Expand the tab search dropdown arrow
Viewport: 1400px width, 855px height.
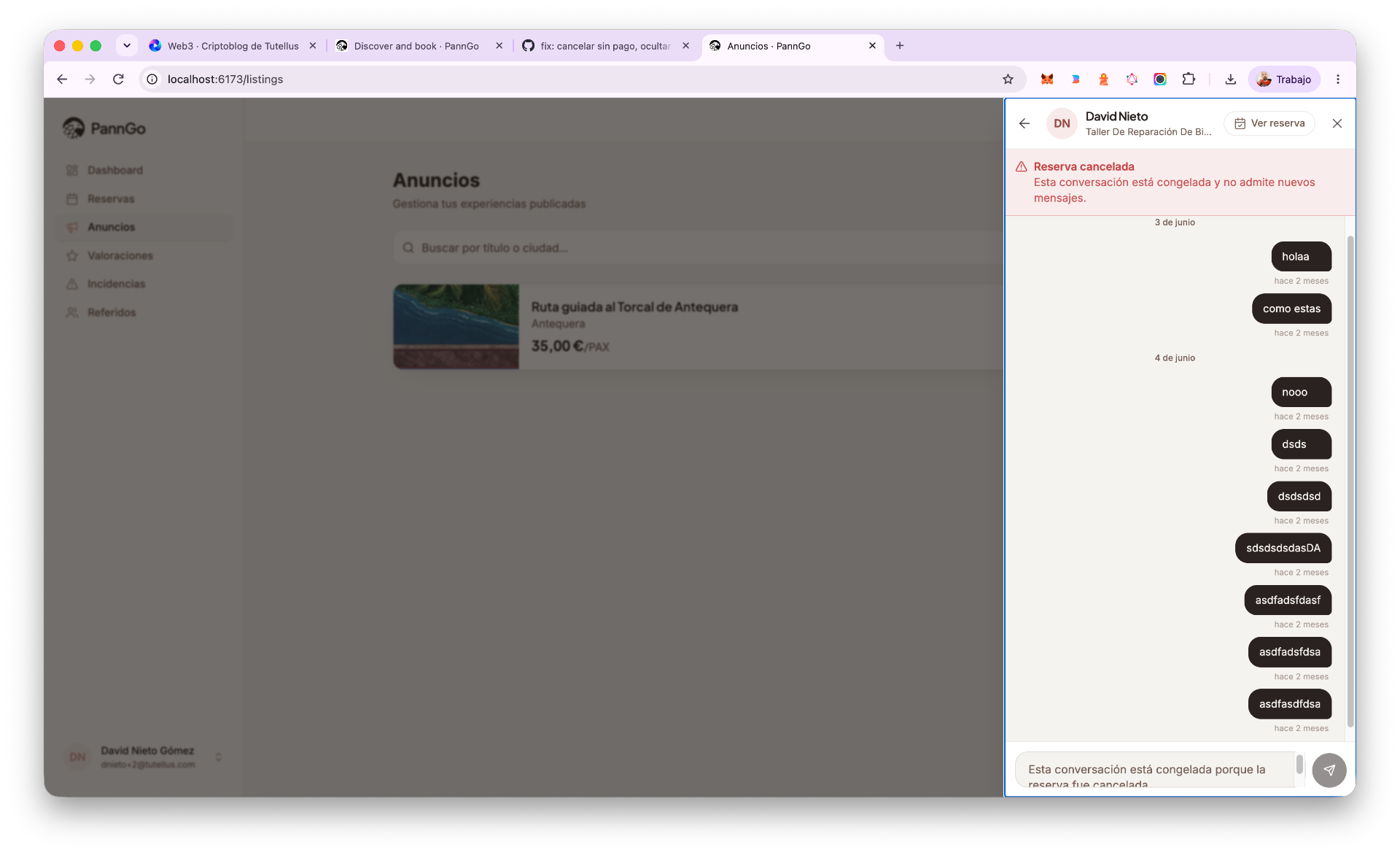127,46
